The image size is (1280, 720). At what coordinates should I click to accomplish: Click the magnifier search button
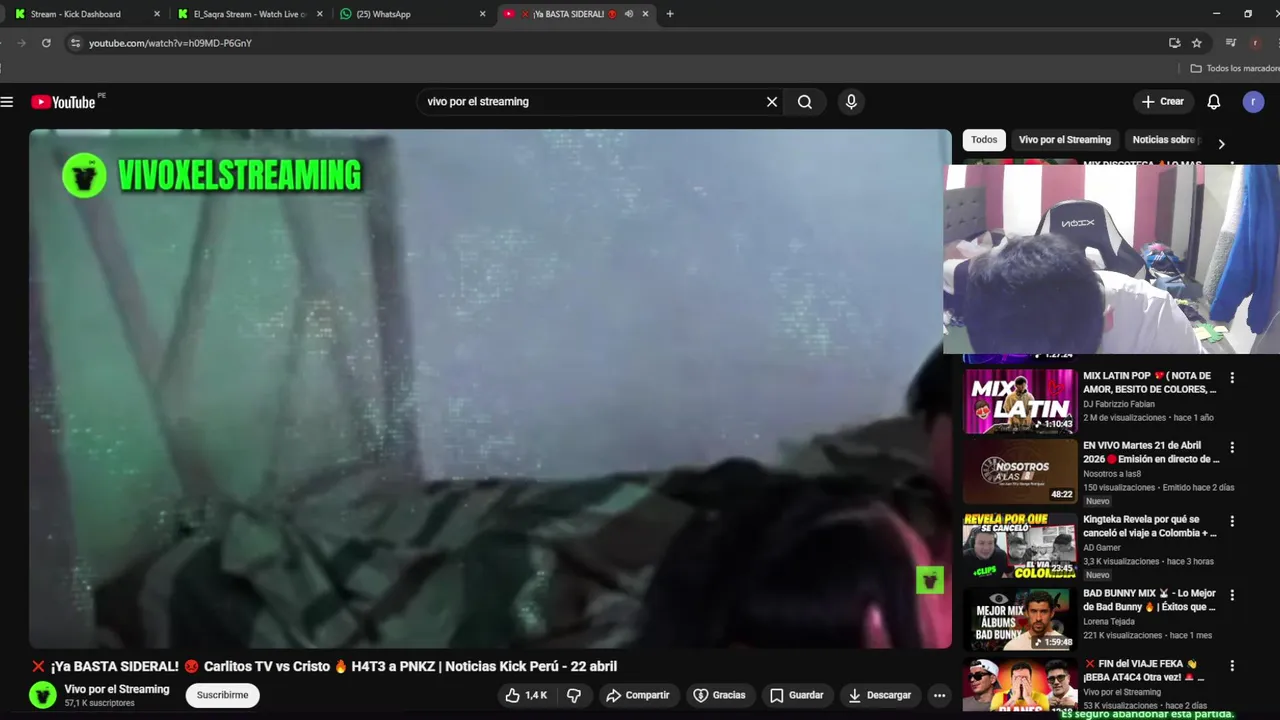coord(805,102)
